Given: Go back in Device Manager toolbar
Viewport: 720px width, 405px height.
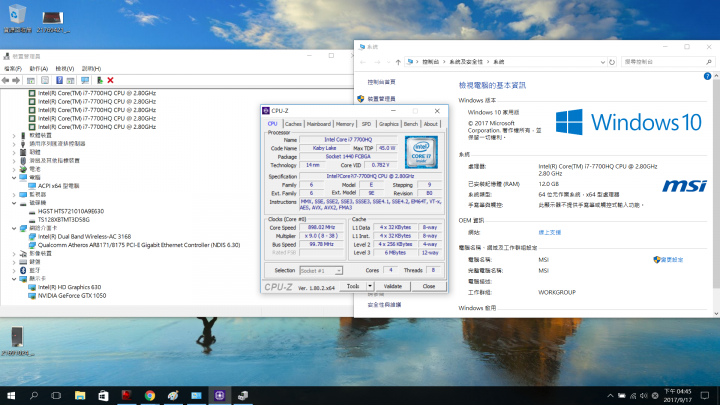Looking at the screenshot, I should tap(6, 80).
